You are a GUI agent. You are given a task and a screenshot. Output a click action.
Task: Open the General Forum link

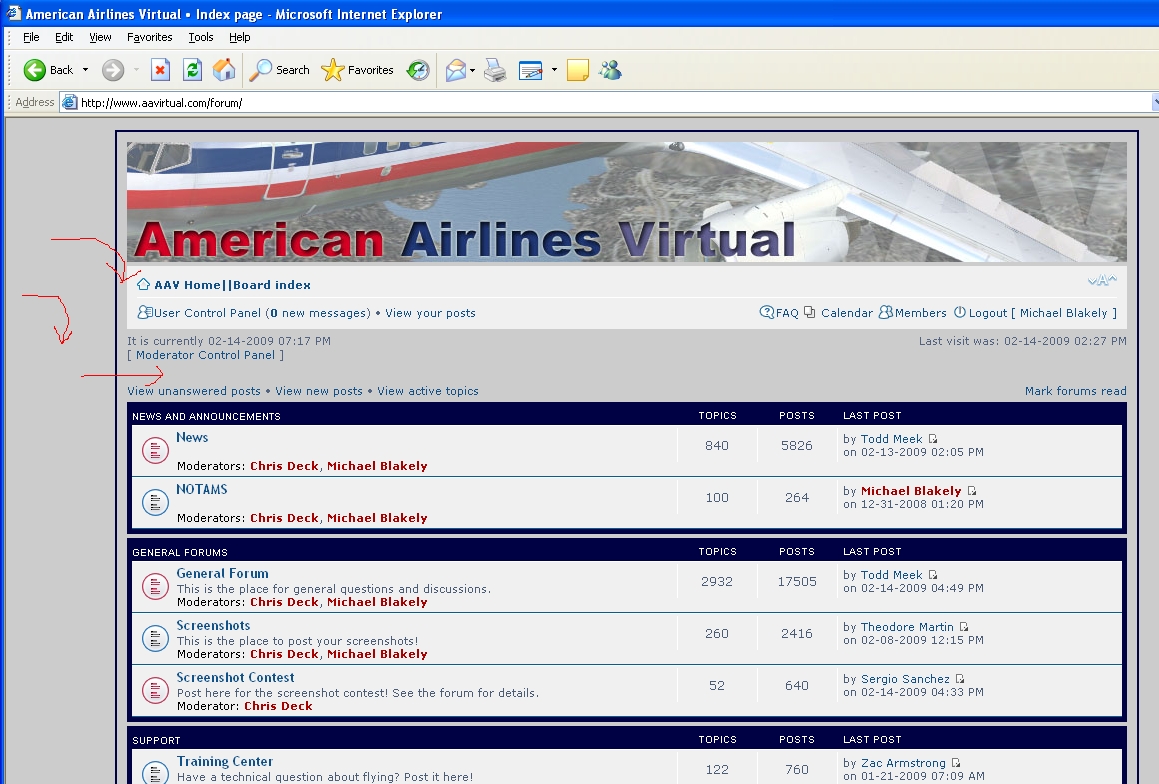222,573
